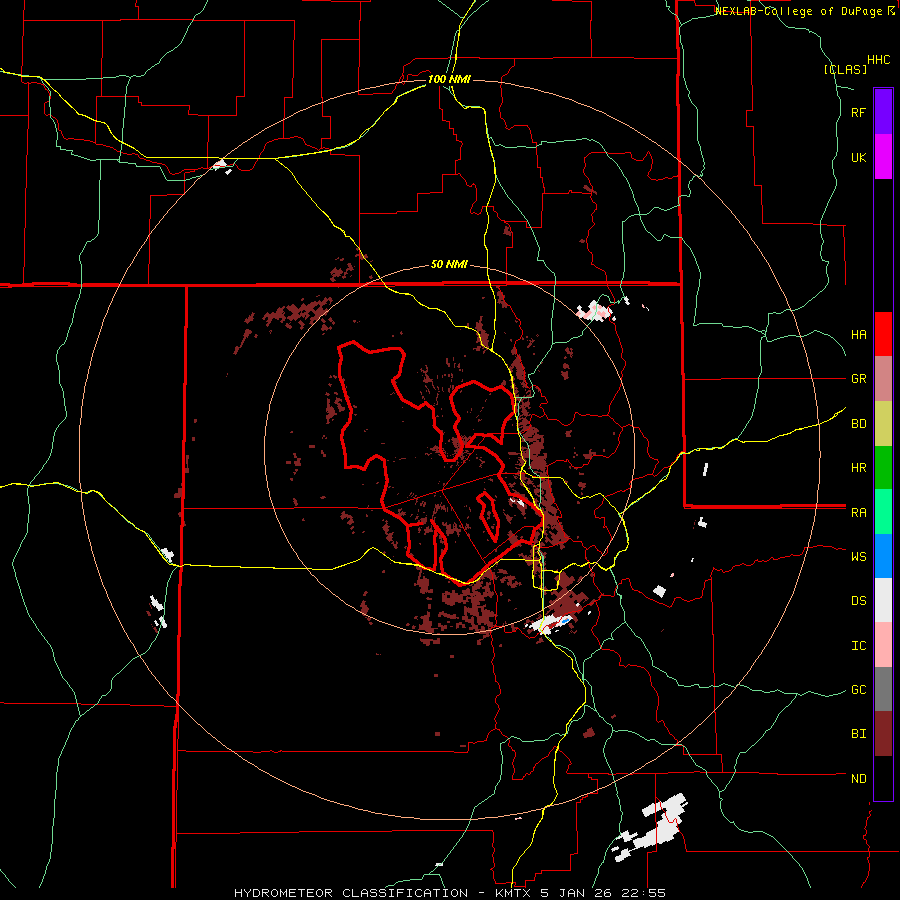Click the magenta UK legend swatch

(883, 157)
